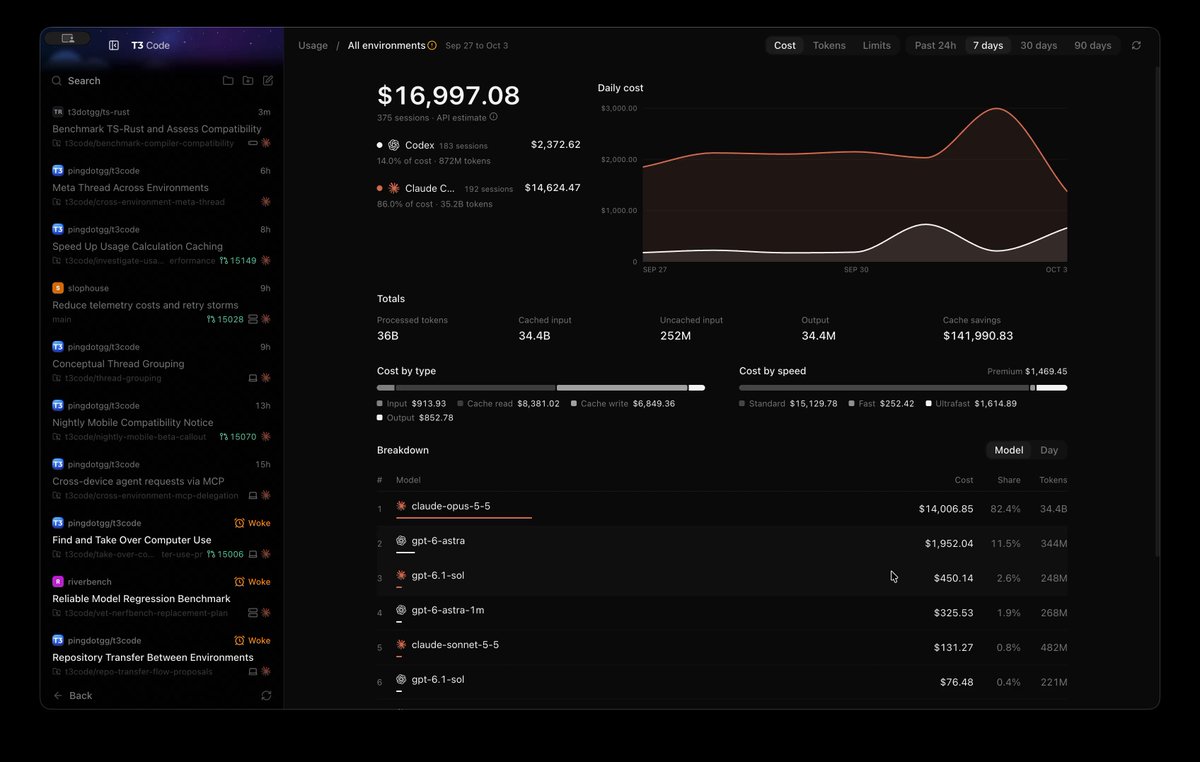The image size is (1200, 762).
Task: Select the 7 days range
Action: point(988,45)
